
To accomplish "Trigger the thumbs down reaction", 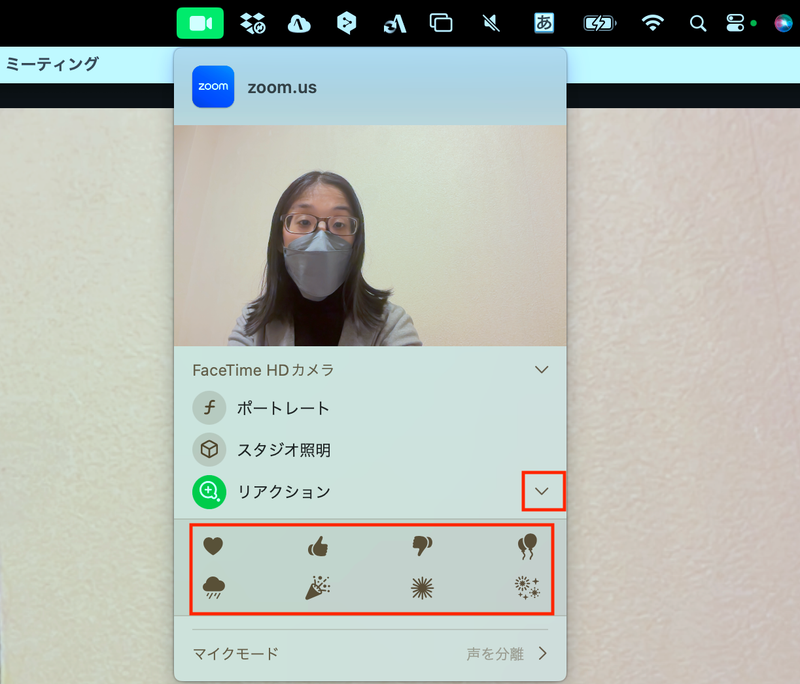I will tap(422, 546).
